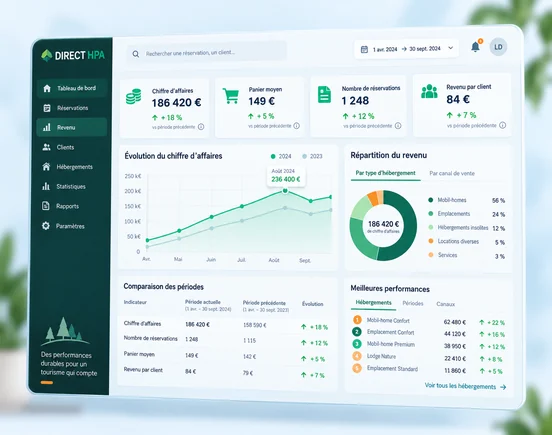Image resolution: width=552 pixels, height=435 pixels.
Task: Click the Rapports document icon
Action: [46, 206]
